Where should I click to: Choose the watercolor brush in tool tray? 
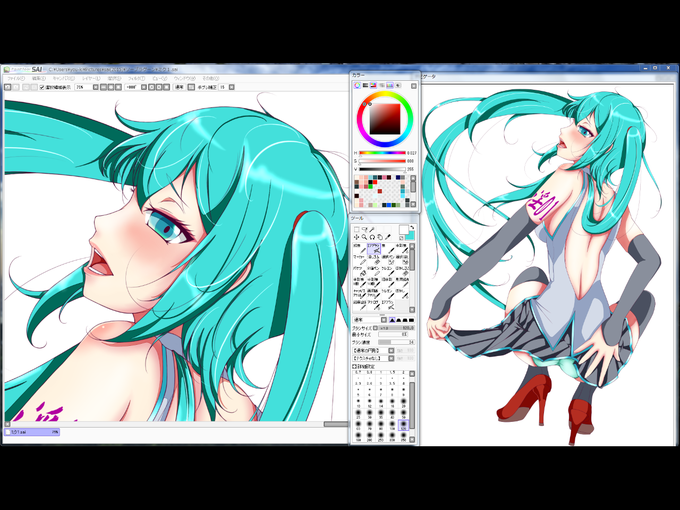pyautogui.click(x=402, y=248)
